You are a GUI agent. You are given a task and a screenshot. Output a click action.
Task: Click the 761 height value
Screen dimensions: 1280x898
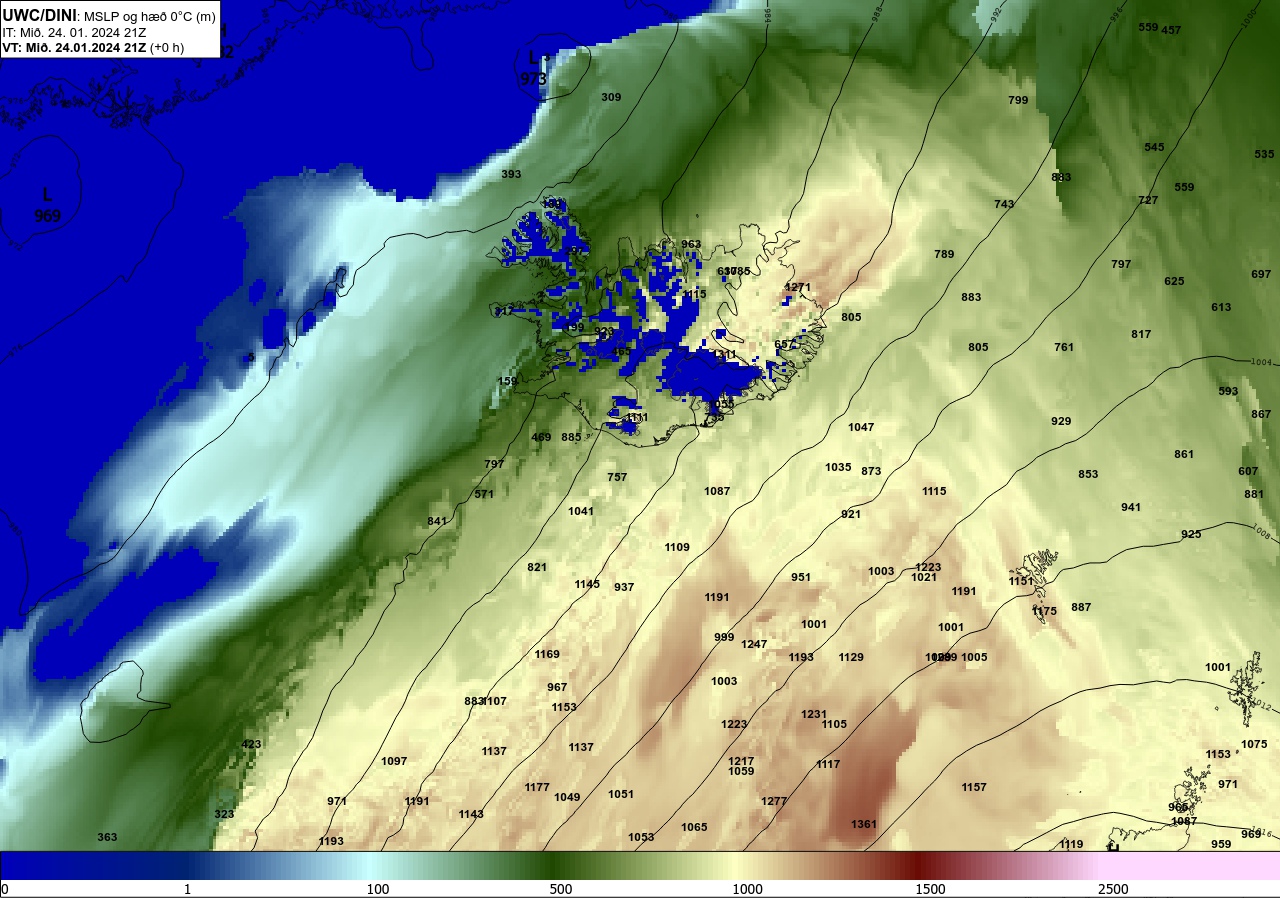pyautogui.click(x=1064, y=347)
